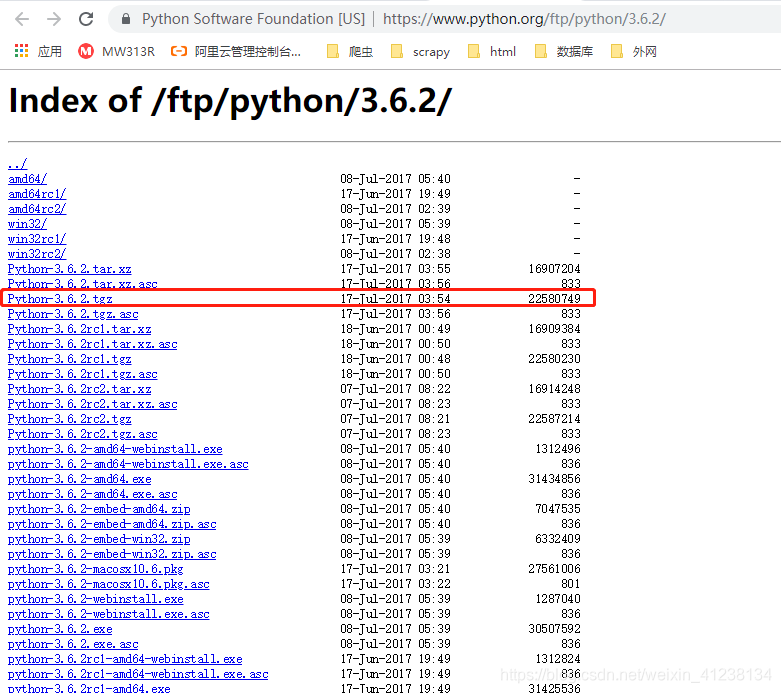Open the 阿里云管理控制台 bookmark
This screenshot has width=781, height=693.
click(236, 51)
